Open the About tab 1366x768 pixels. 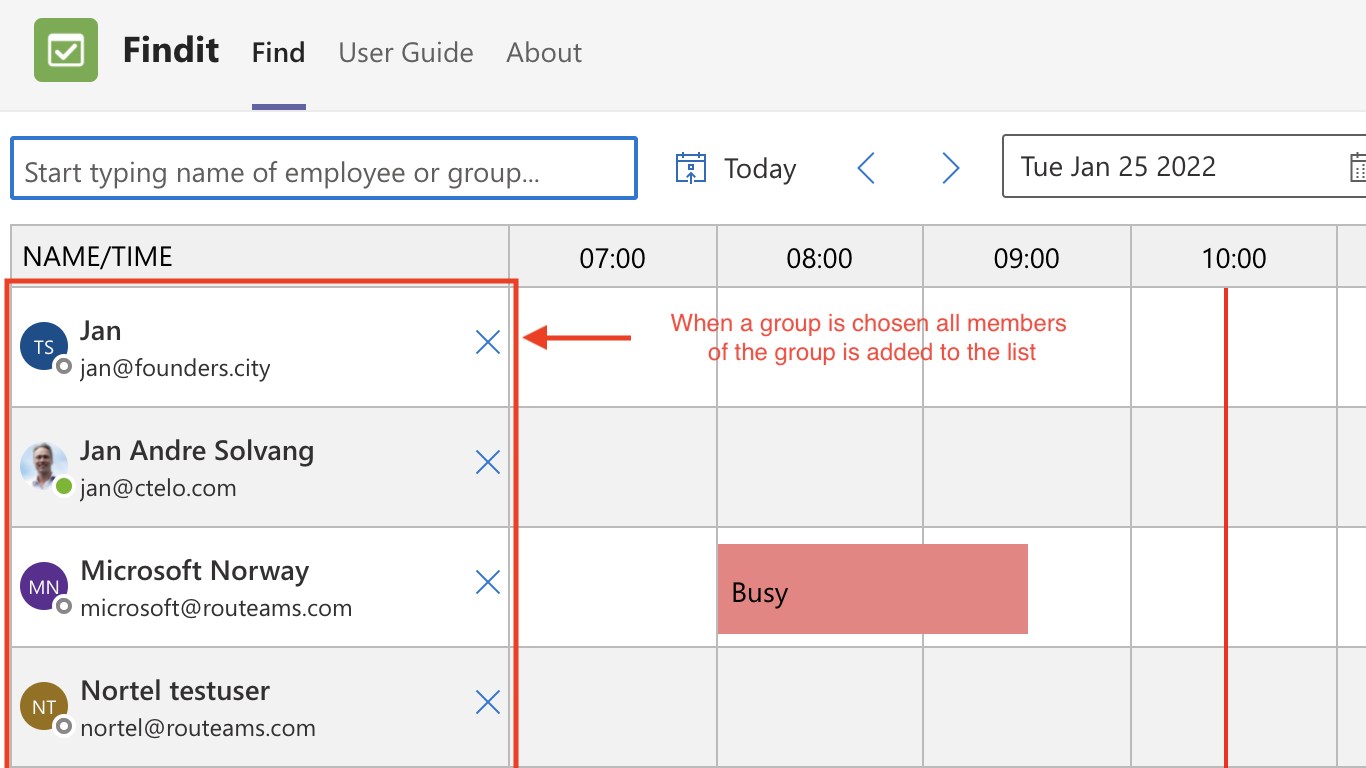pos(544,52)
